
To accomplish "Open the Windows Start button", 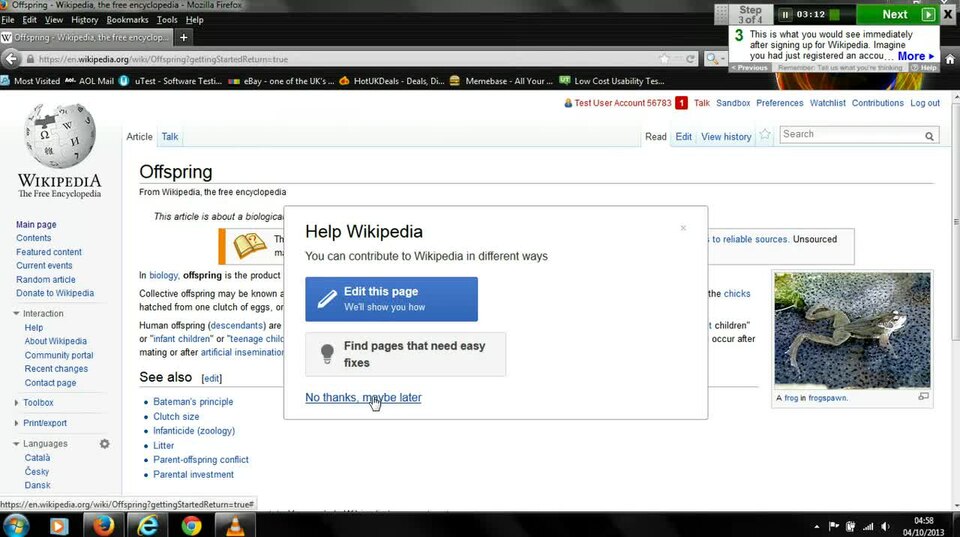I will 17,525.
